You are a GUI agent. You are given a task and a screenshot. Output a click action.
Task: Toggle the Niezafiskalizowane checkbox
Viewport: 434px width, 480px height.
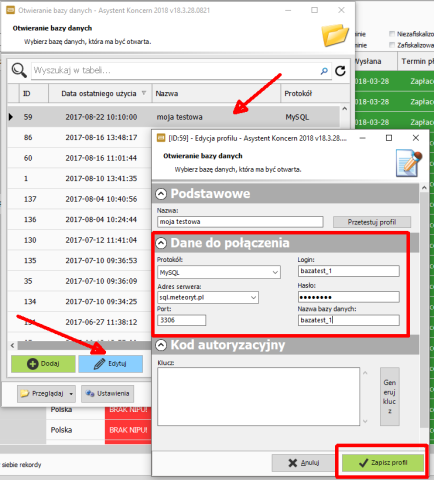392,34
